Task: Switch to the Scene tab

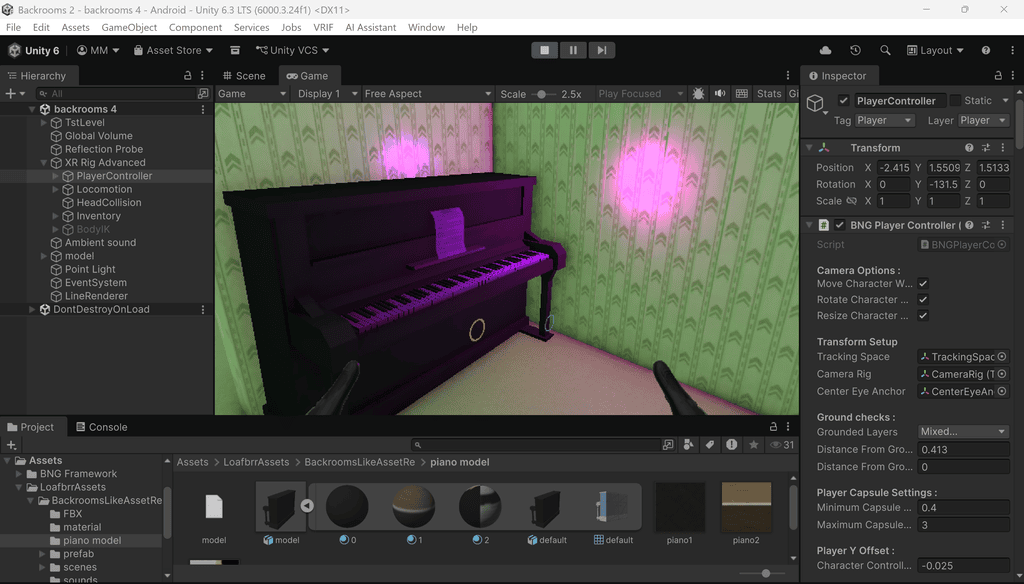Action: pyautogui.click(x=244, y=76)
